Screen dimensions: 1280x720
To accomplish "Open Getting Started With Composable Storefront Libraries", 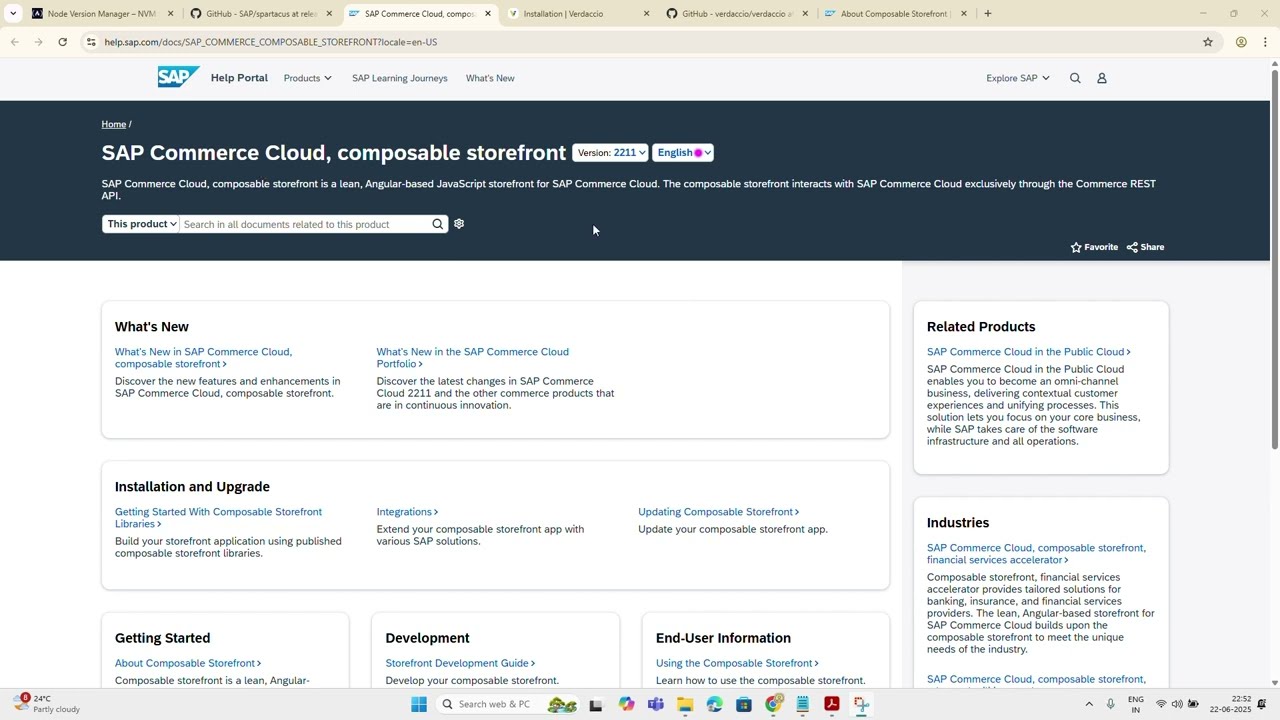I will [218, 518].
